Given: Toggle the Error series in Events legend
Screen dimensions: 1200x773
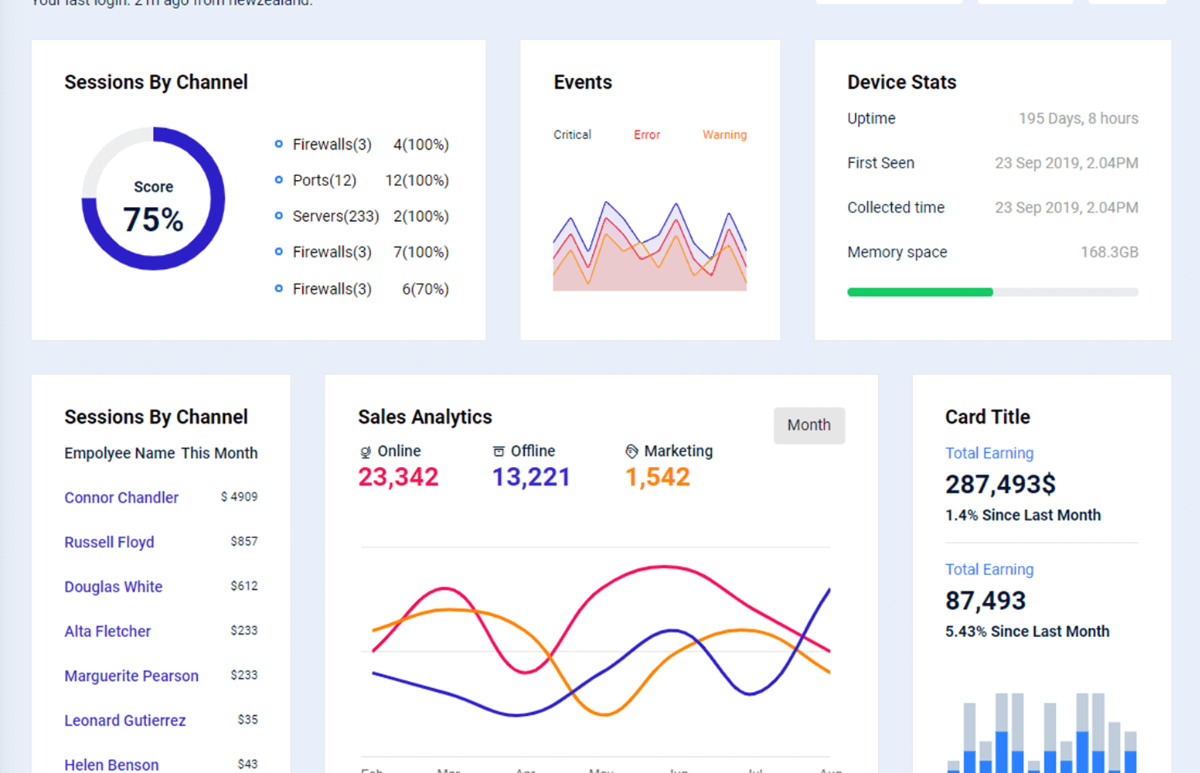Looking at the screenshot, I should pos(647,135).
